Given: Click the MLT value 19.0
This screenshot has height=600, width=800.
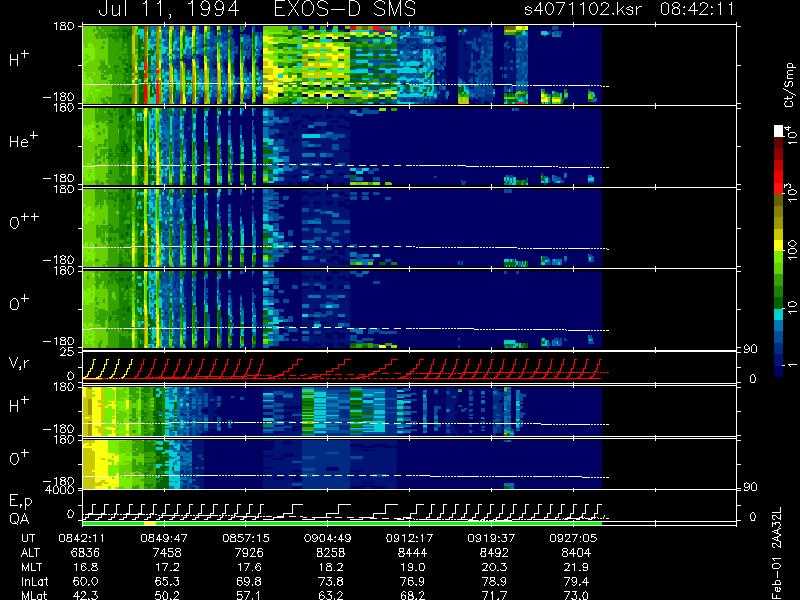Looking at the screenshot, I should [x=412, y=567].
